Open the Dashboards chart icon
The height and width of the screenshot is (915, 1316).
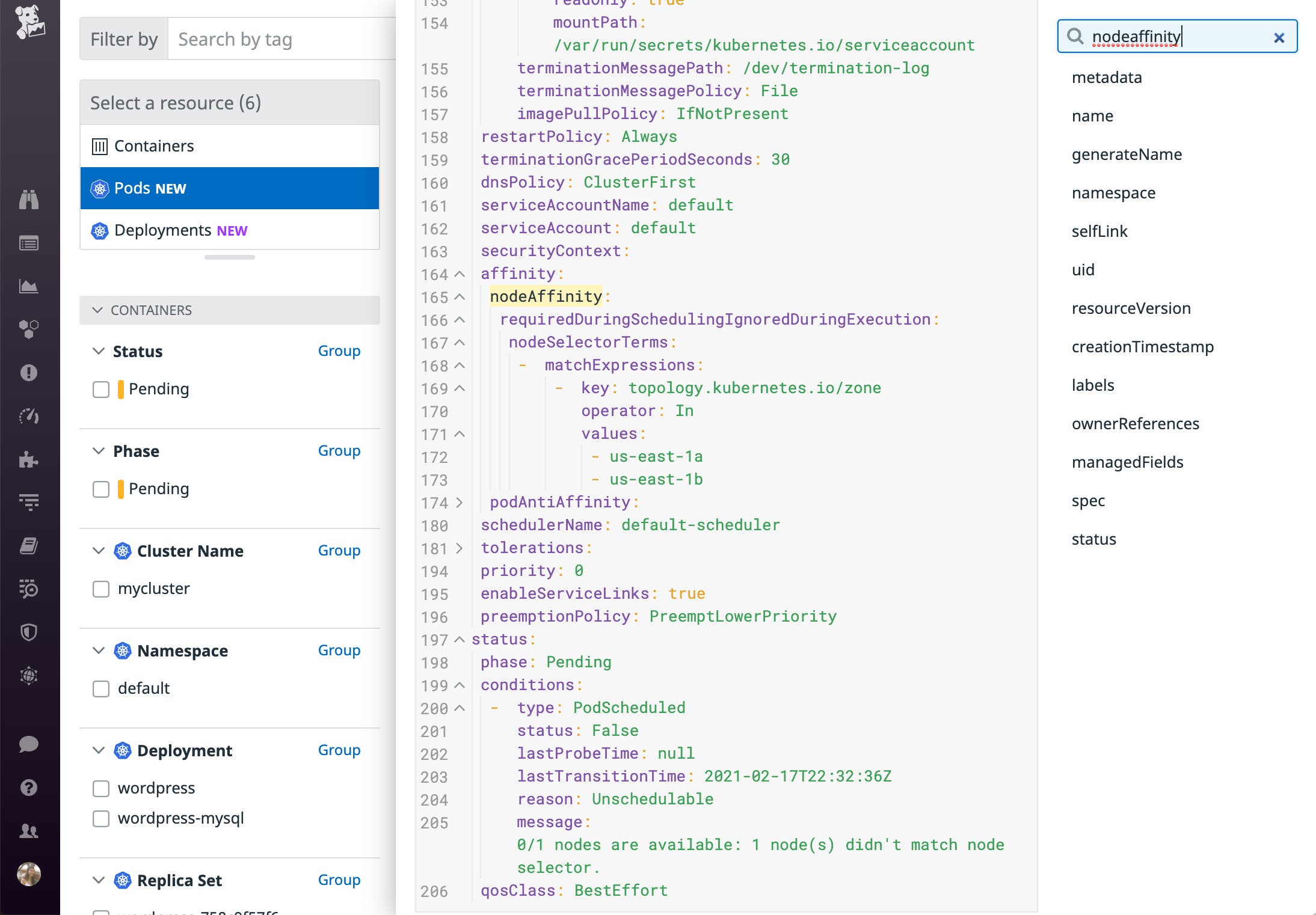click(x=29, y=286)
